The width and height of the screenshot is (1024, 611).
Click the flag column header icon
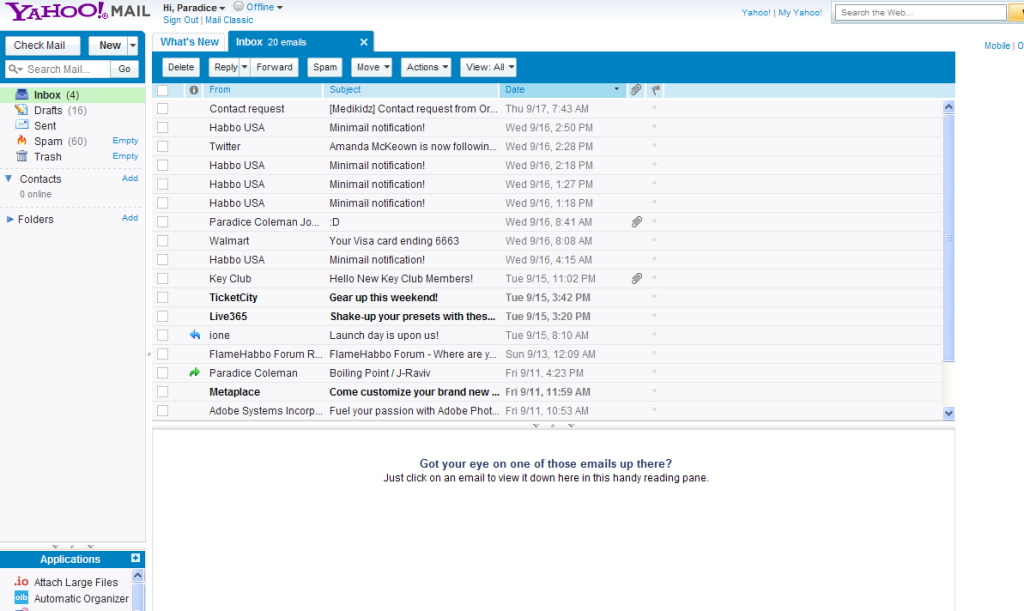656,90
